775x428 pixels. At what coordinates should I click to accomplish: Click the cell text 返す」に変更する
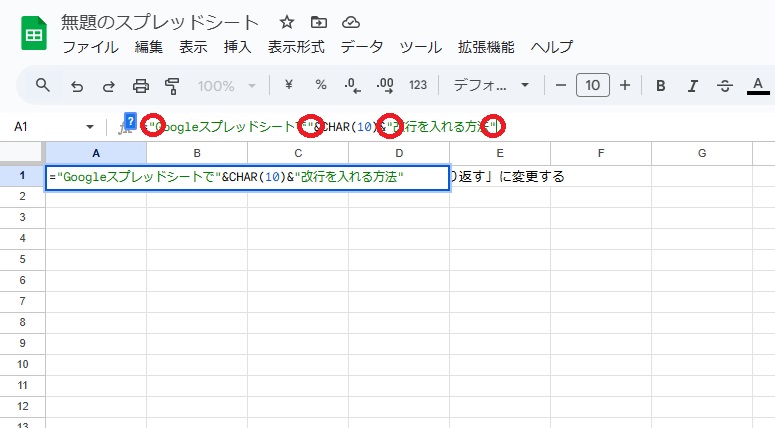coord(511,176)
